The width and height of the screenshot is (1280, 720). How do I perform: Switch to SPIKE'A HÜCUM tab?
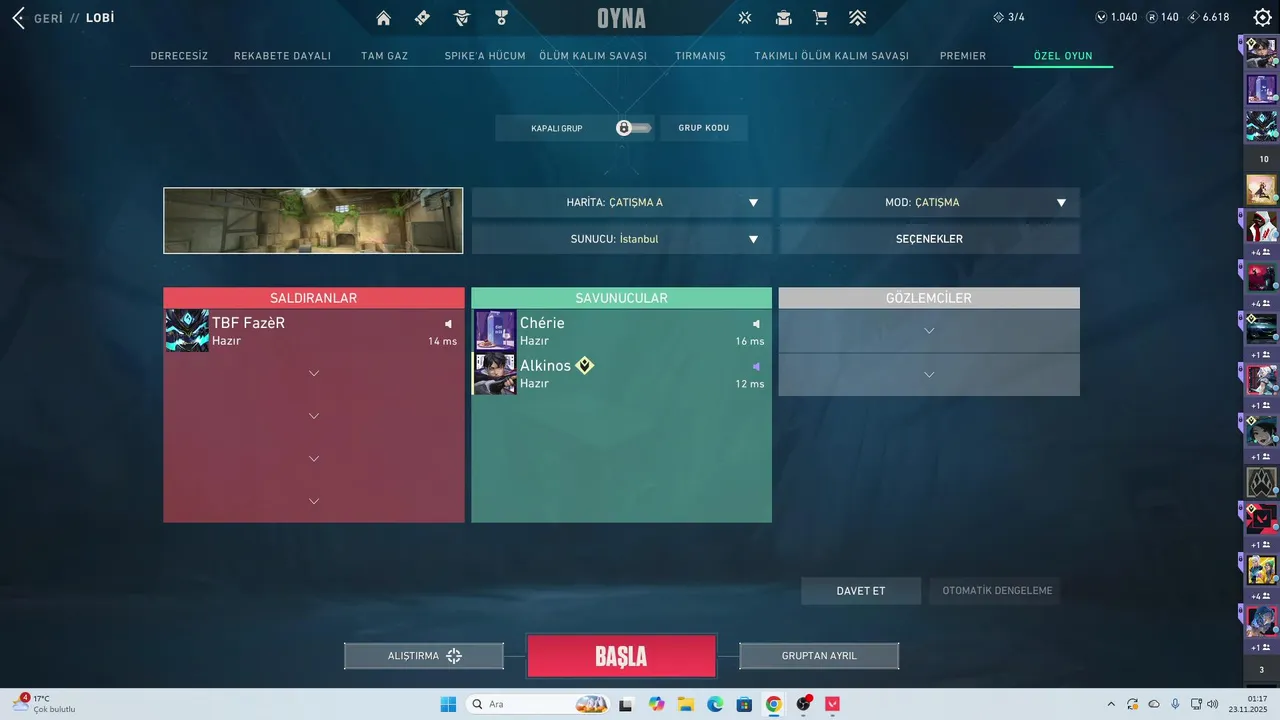[485, 56]
